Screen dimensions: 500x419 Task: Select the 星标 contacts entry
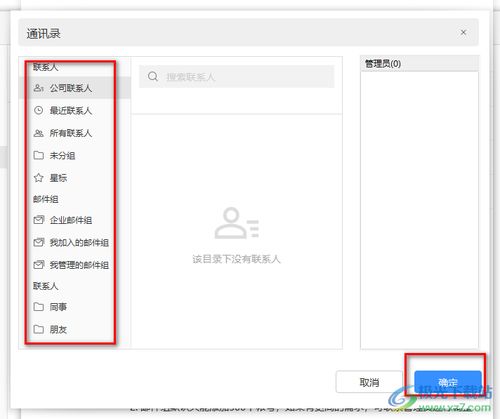(74, 178)
